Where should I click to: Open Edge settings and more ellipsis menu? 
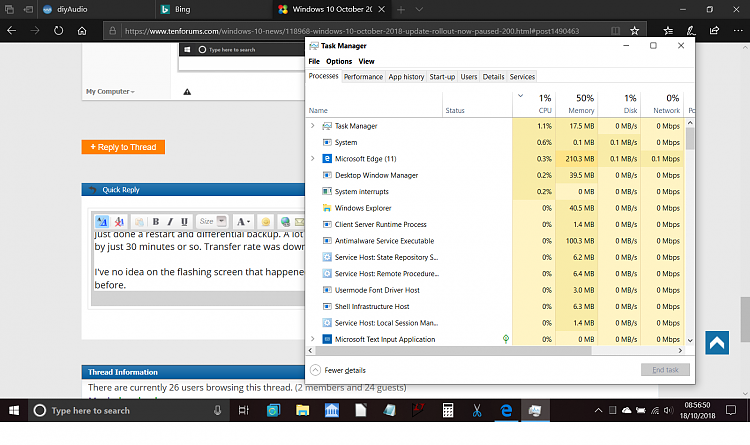tap(738, 31)
